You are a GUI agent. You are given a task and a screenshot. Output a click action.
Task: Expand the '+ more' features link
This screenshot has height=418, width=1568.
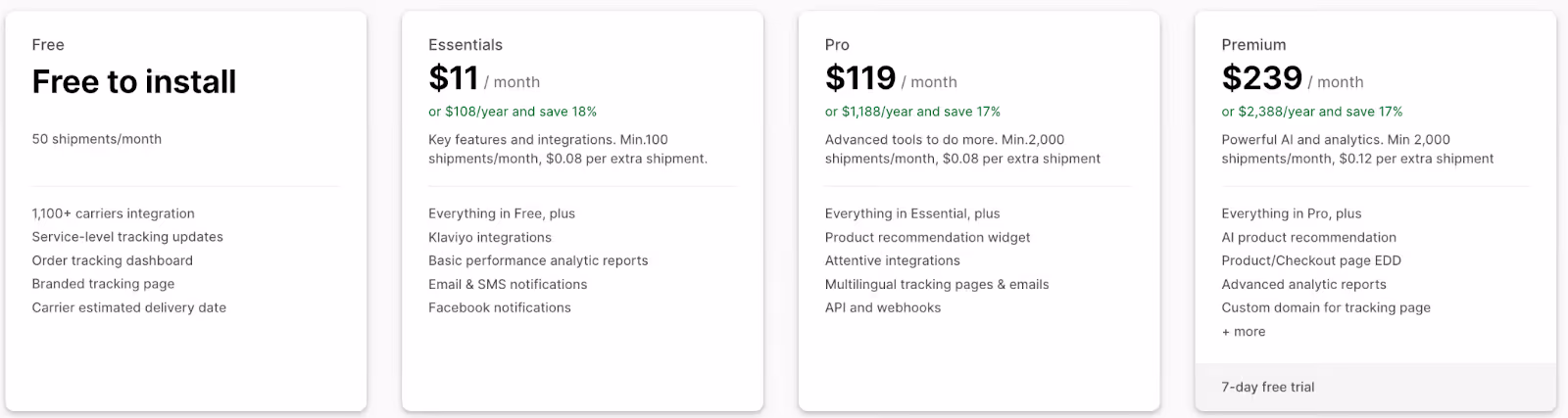click(x=1244, y=332)
